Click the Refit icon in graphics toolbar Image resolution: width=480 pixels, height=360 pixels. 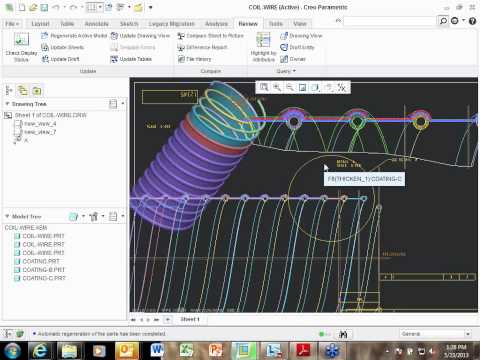click(x=264, y=87)
